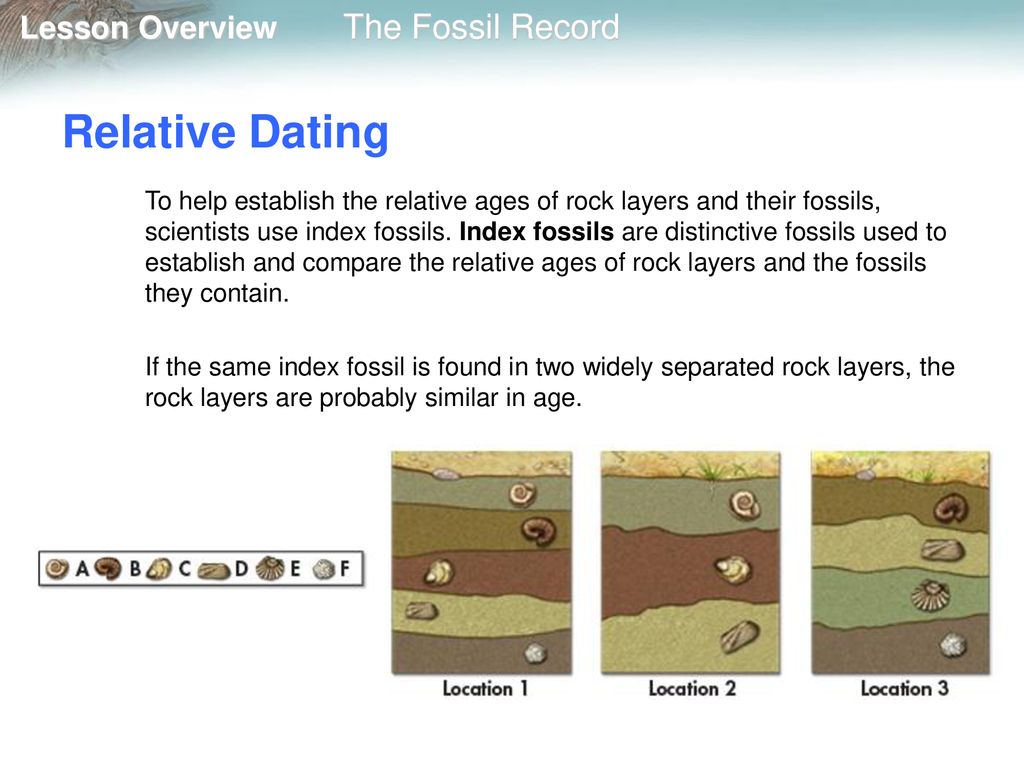
Task: Click the "Relative Dating" heading
Action: click(226, 133)
